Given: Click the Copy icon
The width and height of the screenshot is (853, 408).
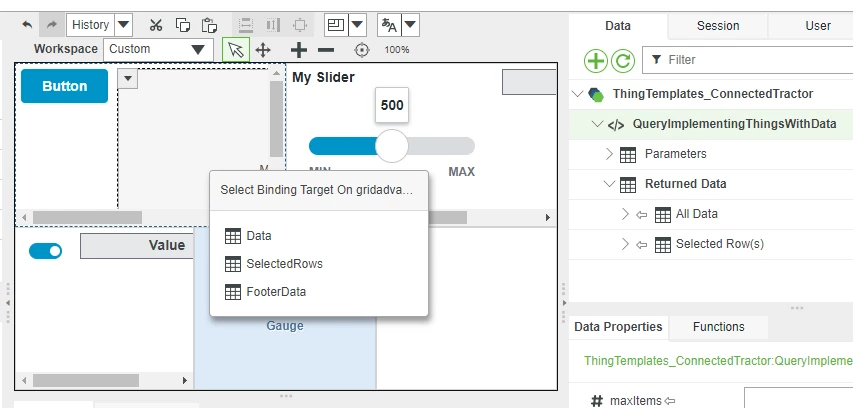Looking at the screenshot, I should tap(183, 25).
